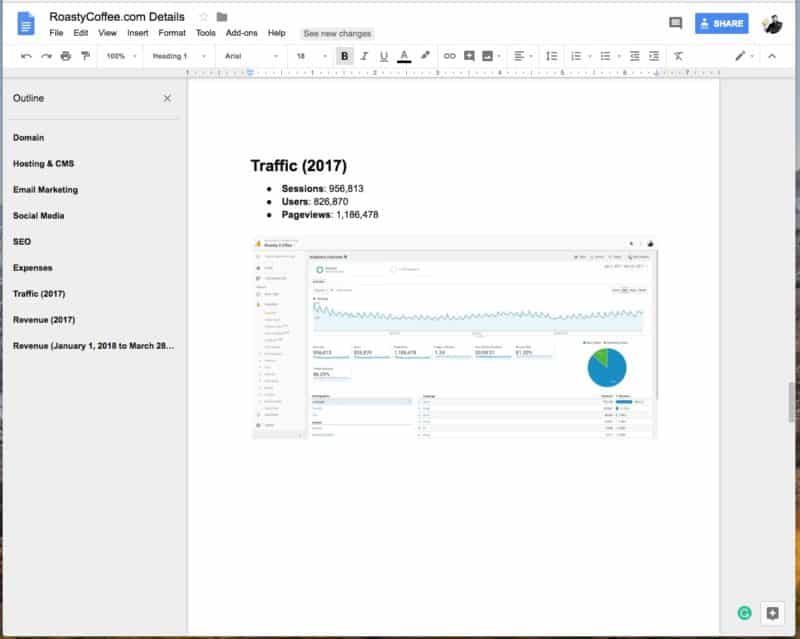This screenshot has height=639, width=800.
Task: Open the Google Docs home icon
Action: (26, 24)
